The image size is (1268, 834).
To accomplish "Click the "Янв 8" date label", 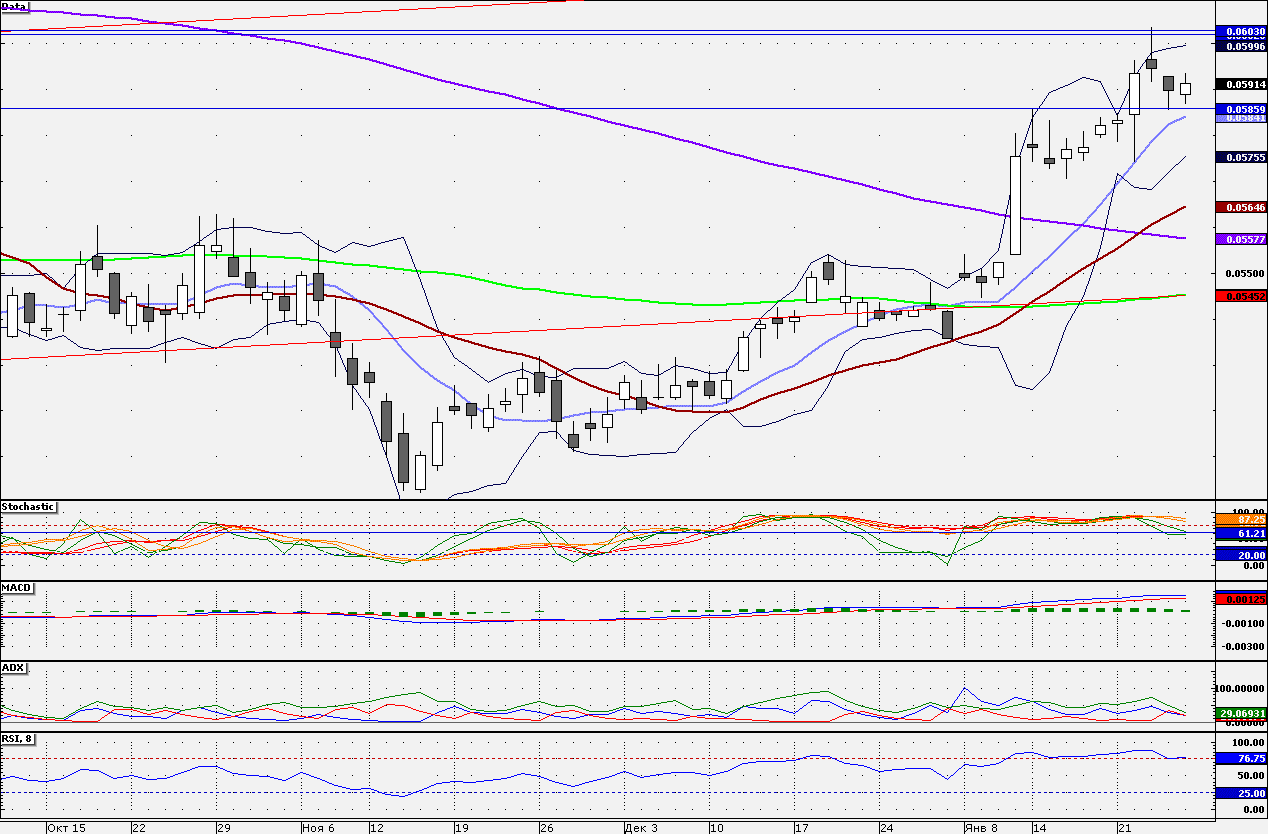I will click(981, 828).
